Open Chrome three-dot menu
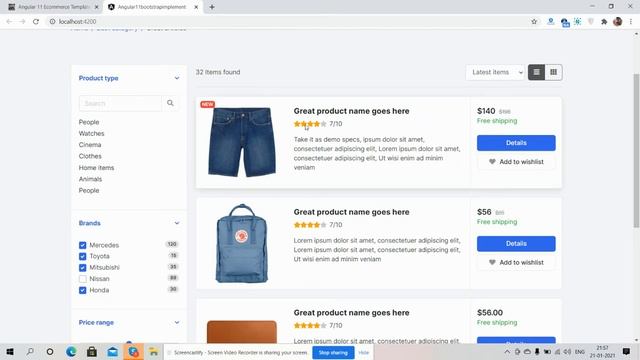The image size is (640, 360). click(631, 22)
